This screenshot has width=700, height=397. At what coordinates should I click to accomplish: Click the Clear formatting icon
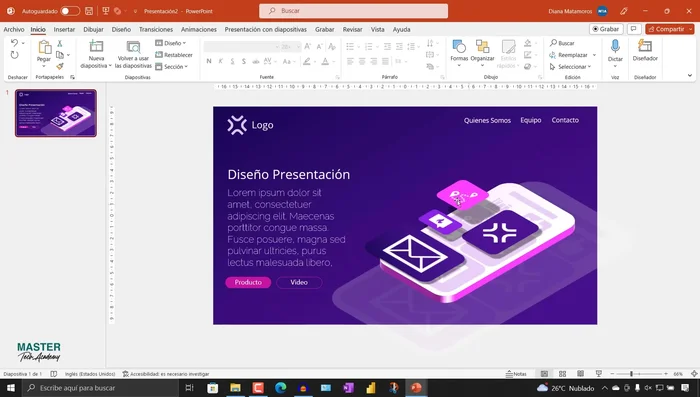tap(332, 46)
